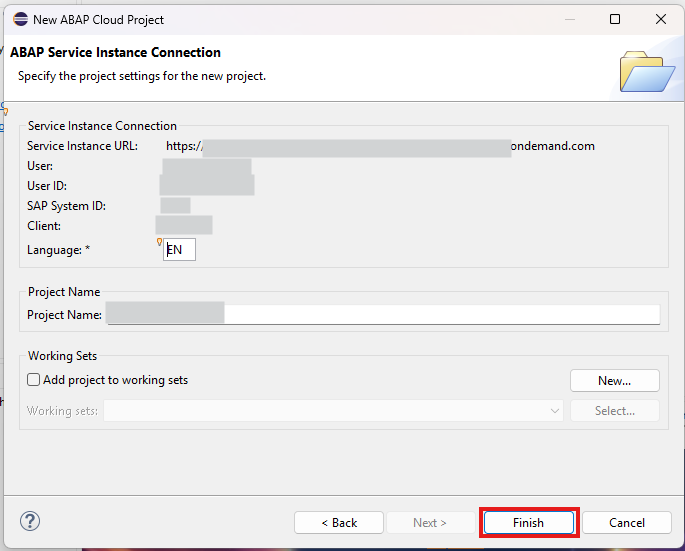685x551 pixels.
Task: Open the Working sets combo box
Action: [x=333, y=411]
